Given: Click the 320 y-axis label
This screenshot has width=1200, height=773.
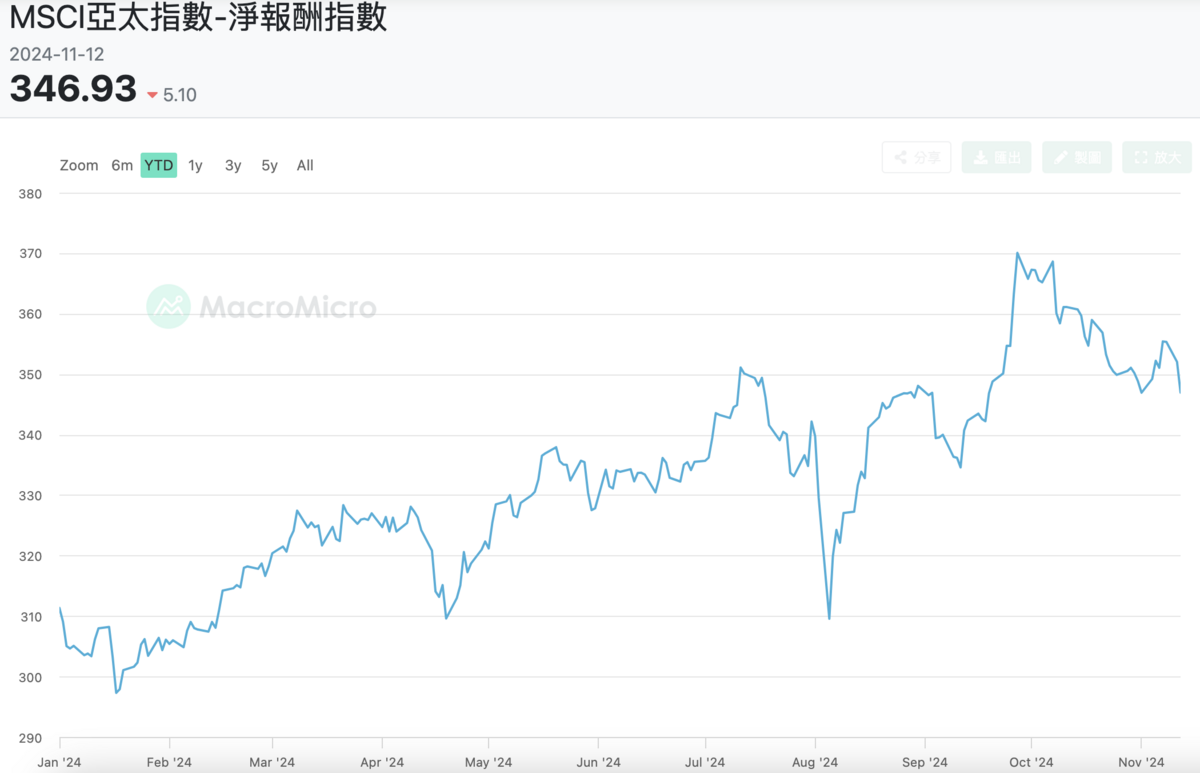Looking at the screenshot, I should pyautogui.click(x=30, y=556).
